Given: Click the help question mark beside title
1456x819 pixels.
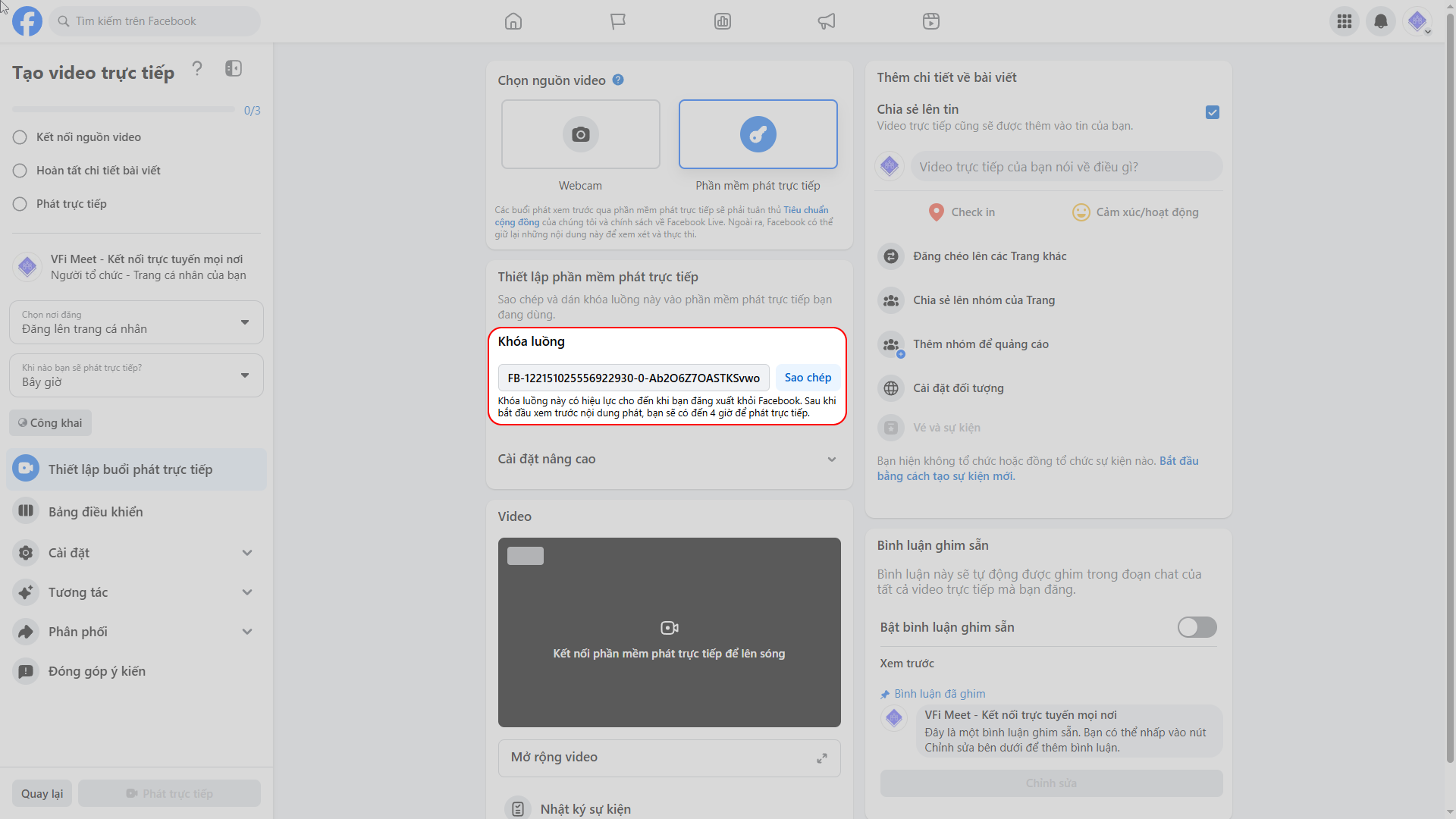Looking at the screenshot, I should click(197, 69).
